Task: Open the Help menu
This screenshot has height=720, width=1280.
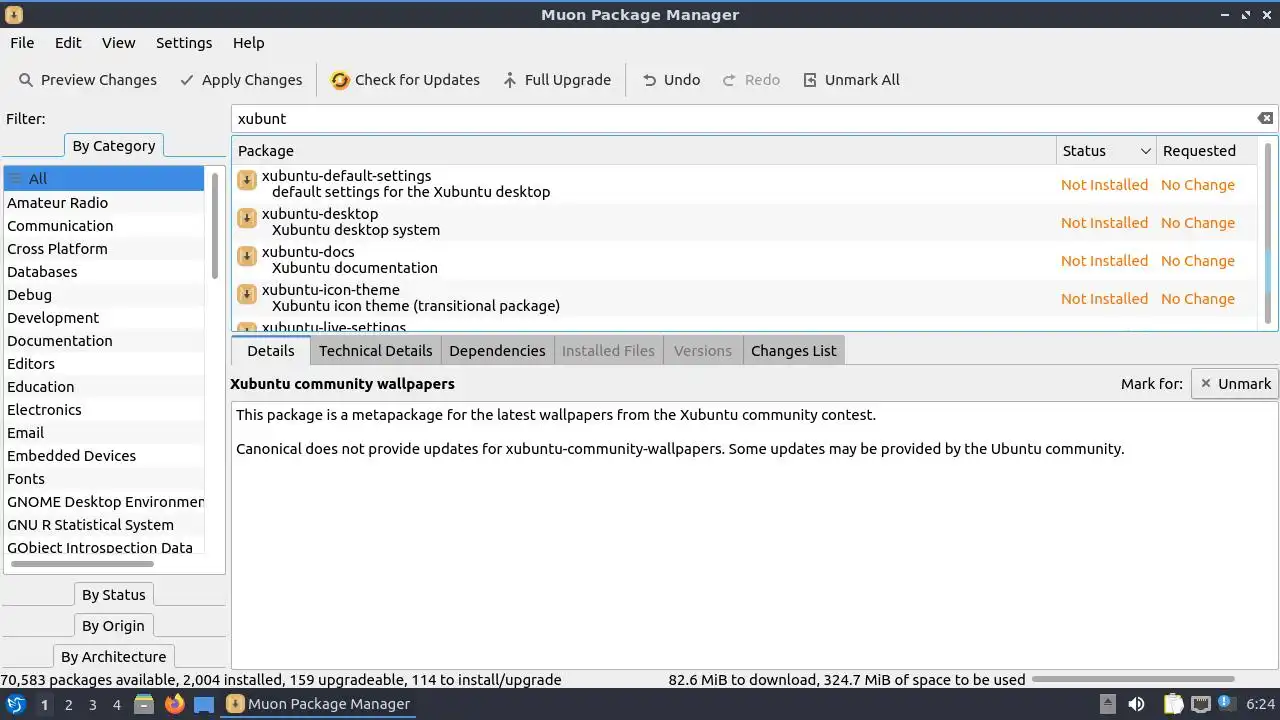Action: [248, 43]
